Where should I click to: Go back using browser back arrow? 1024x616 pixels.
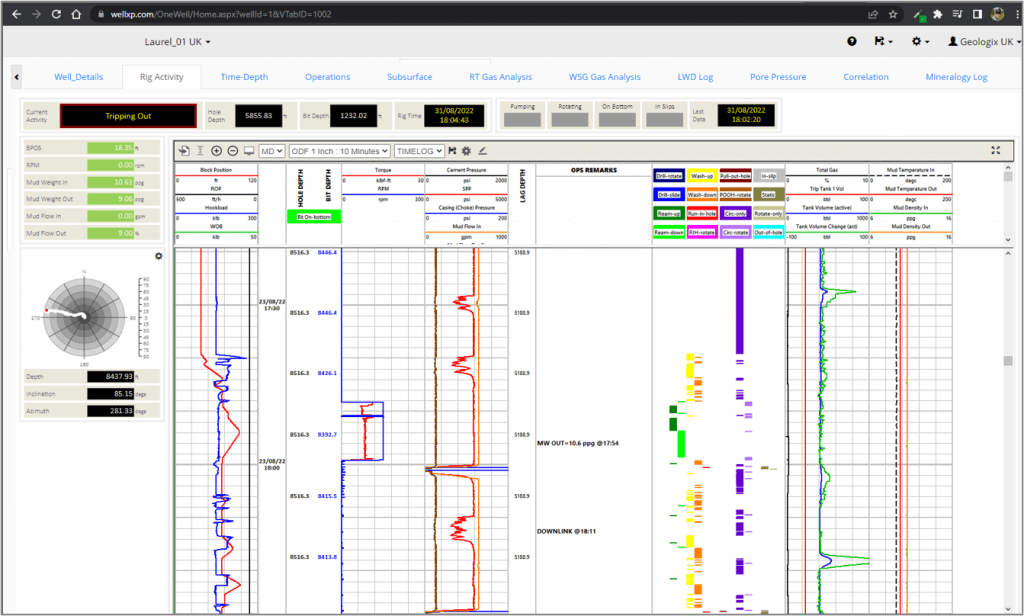(x=16, y=14)
